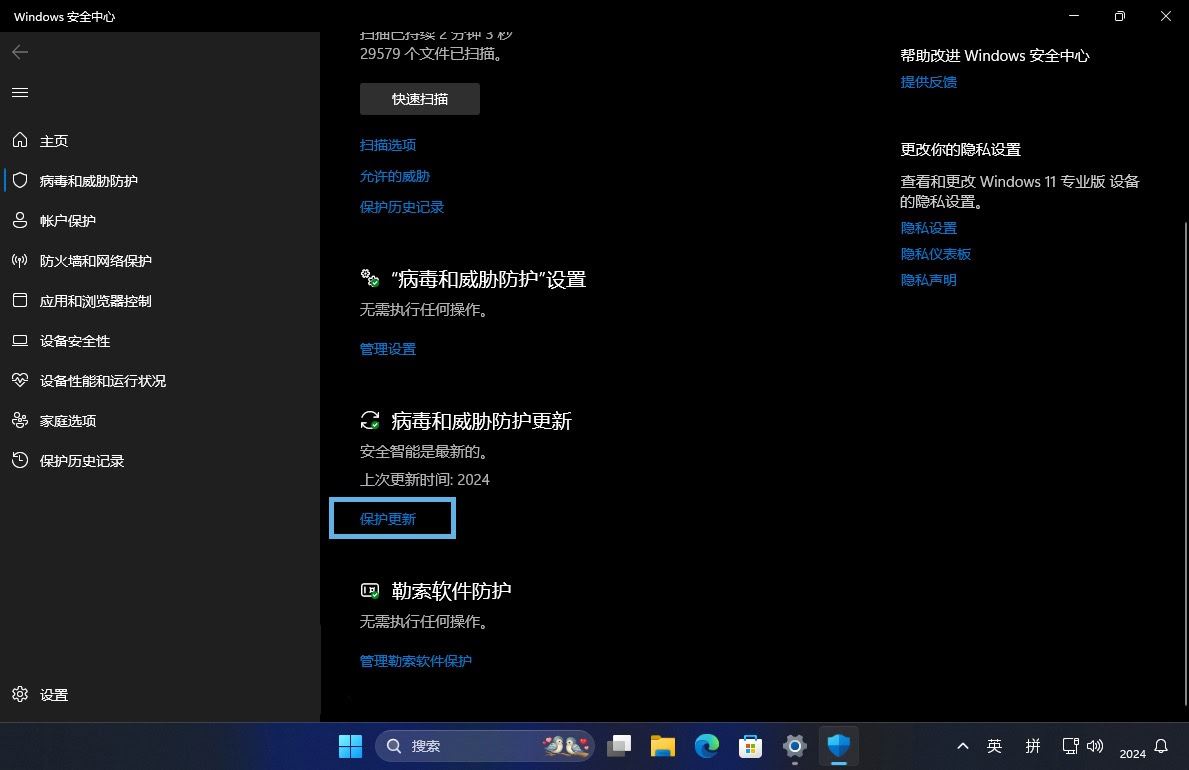Screen dimensions: 1189x770
Task: Click 提供反馈 feedback link
Action: click(x=929, y=82)
